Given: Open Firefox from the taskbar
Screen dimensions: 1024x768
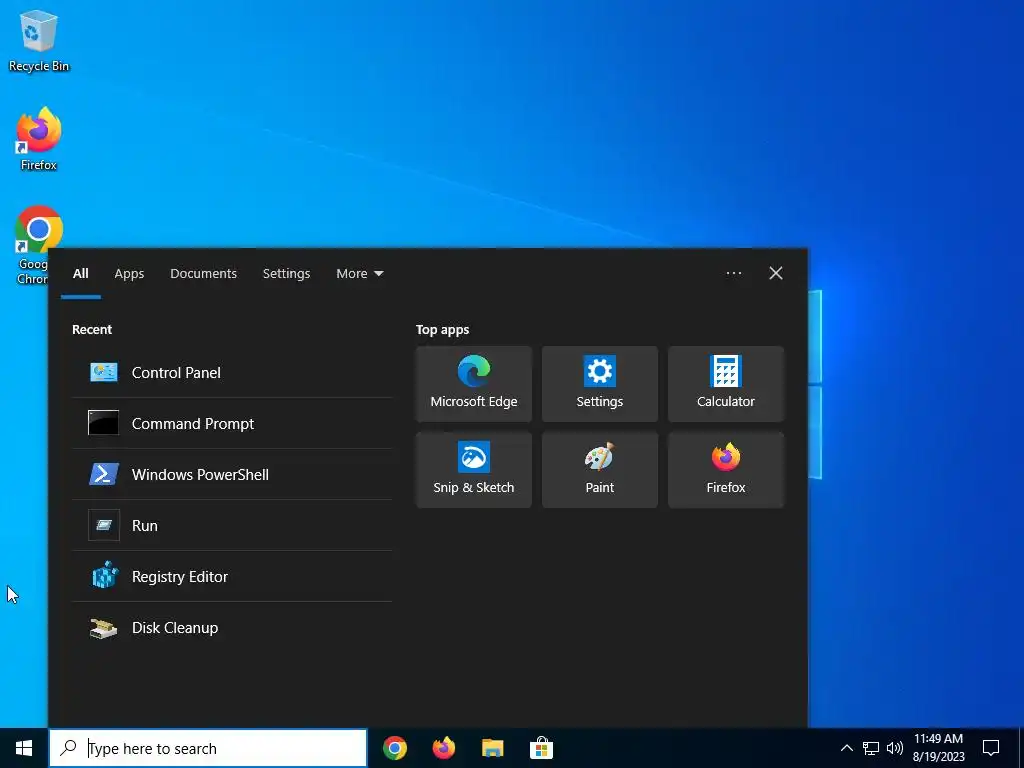Looking at the screenshot, I should coord(444,748).
